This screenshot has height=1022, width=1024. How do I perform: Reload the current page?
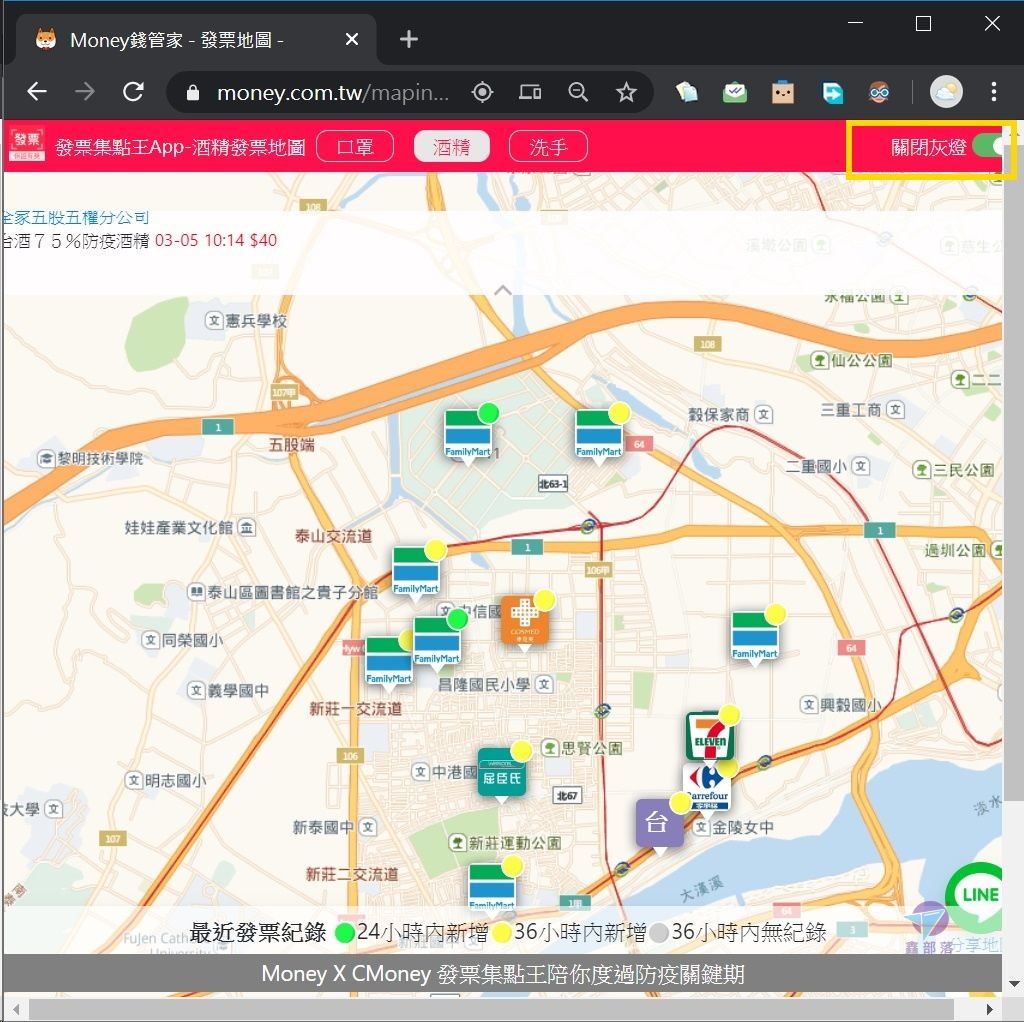133,92
